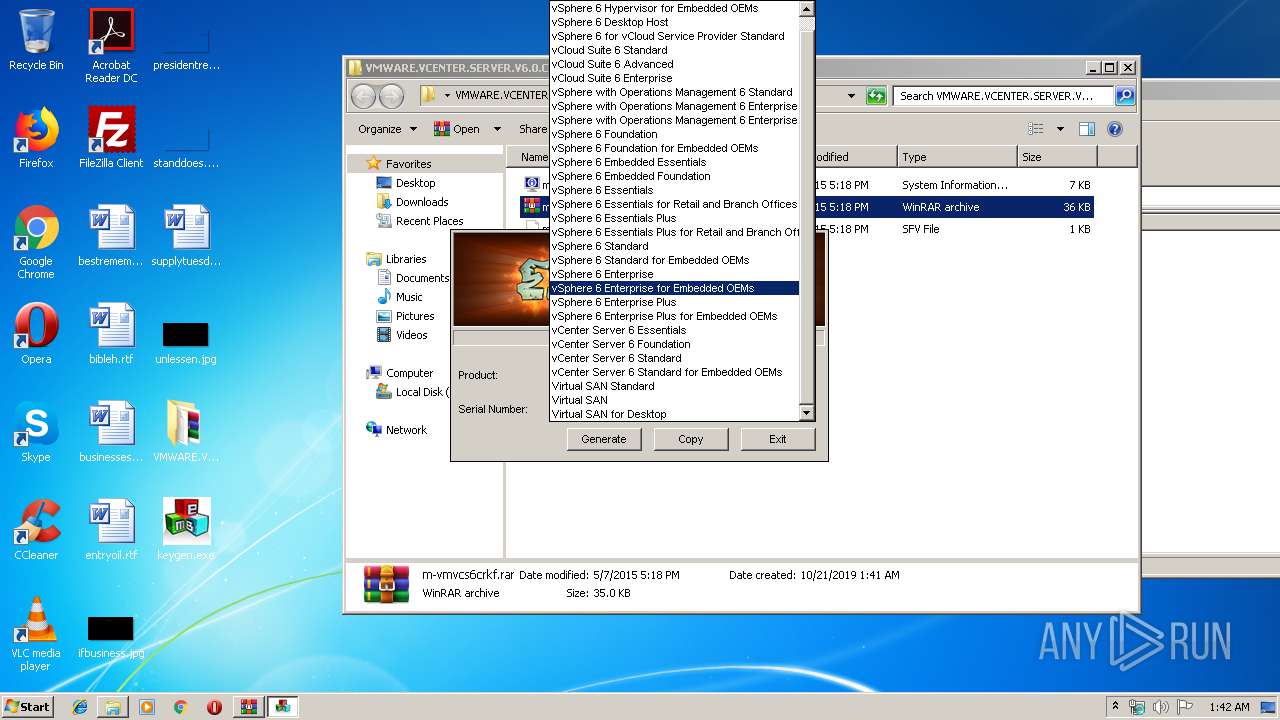This screenshot has height=720, width=1280.
Task: Click product list scroll down arrow
Action: 806,413
